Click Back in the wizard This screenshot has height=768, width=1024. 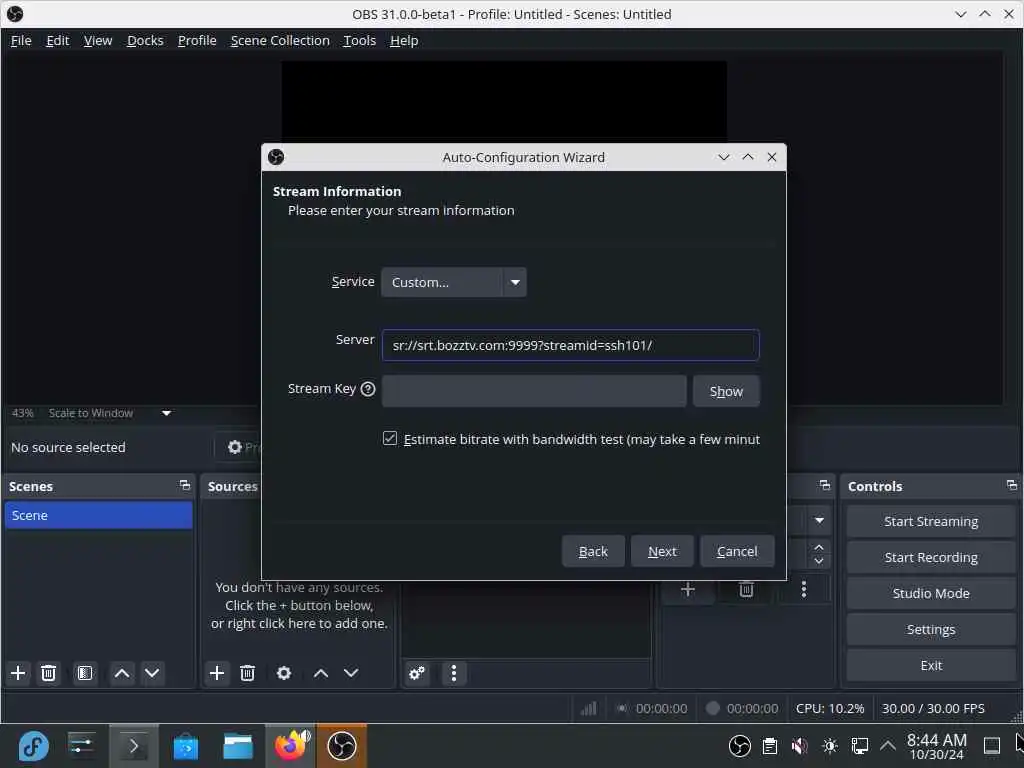point(593,551)
